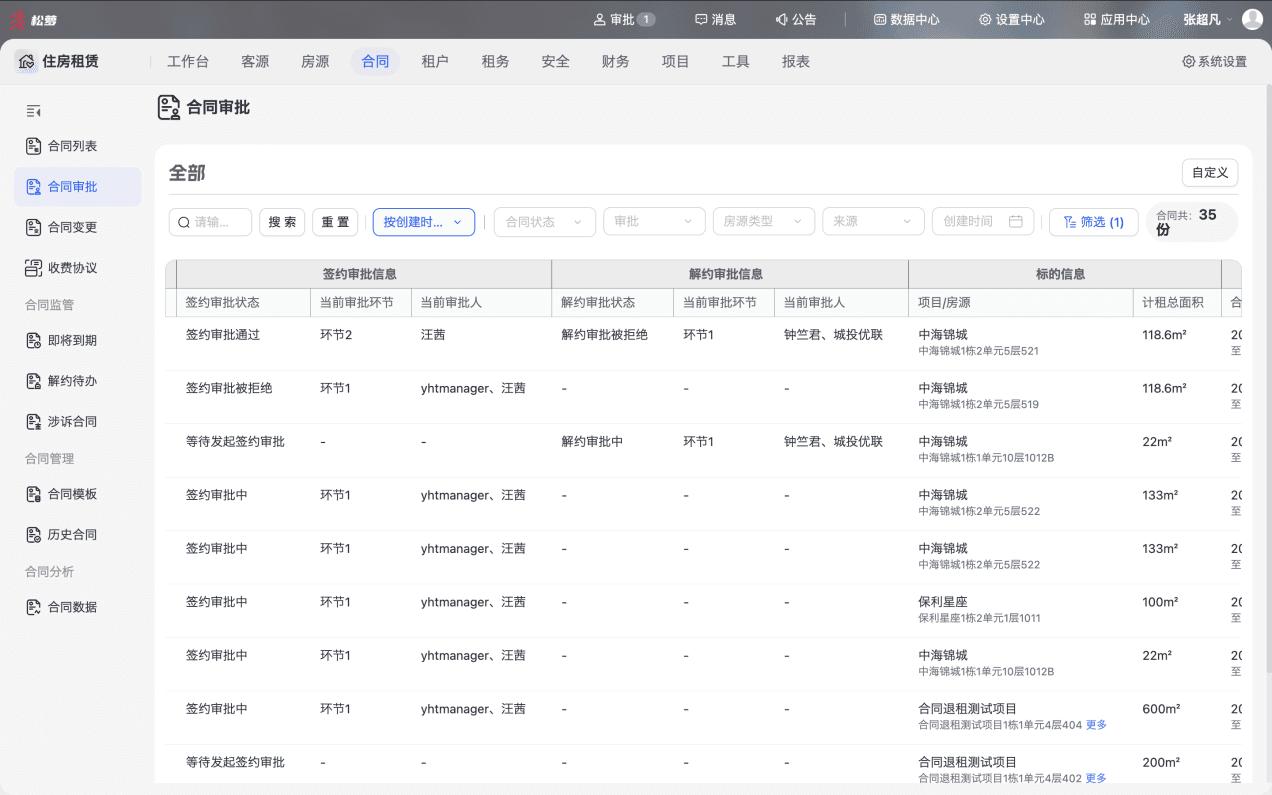Click 签约审批通过 status cell
Screen dimensions: 1272x795
coord(223,335)
